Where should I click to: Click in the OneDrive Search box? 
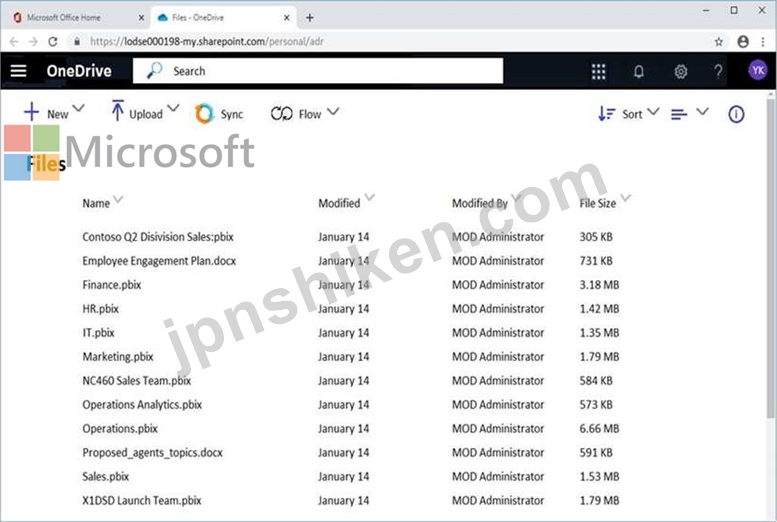click(x=318, y=70)
